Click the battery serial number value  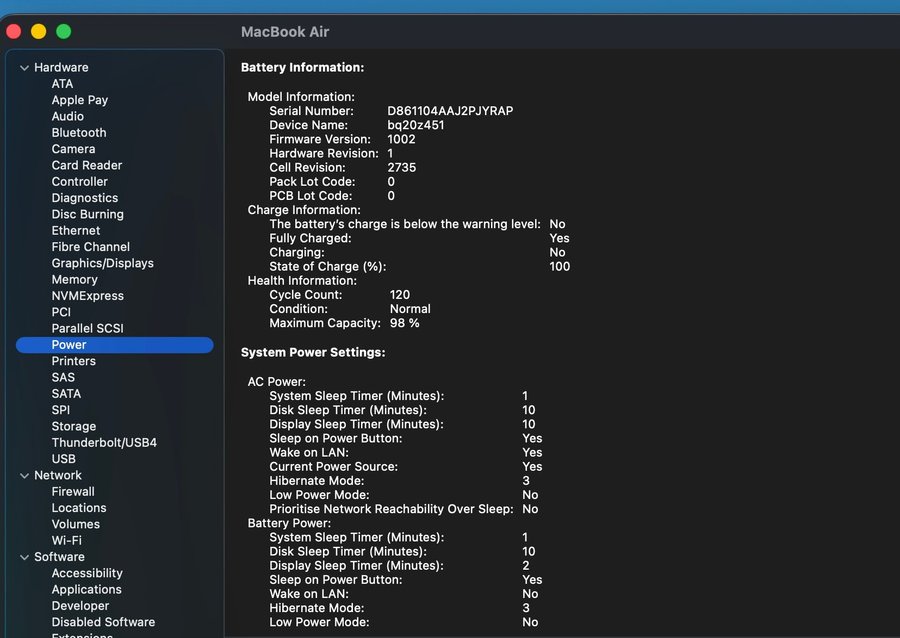click(x=450, y=111)
